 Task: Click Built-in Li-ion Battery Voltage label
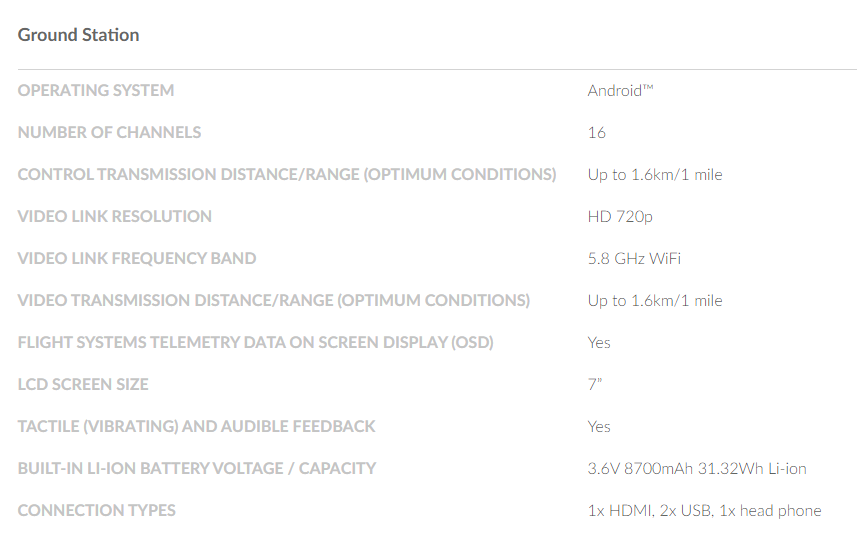(x=197, y=468)
